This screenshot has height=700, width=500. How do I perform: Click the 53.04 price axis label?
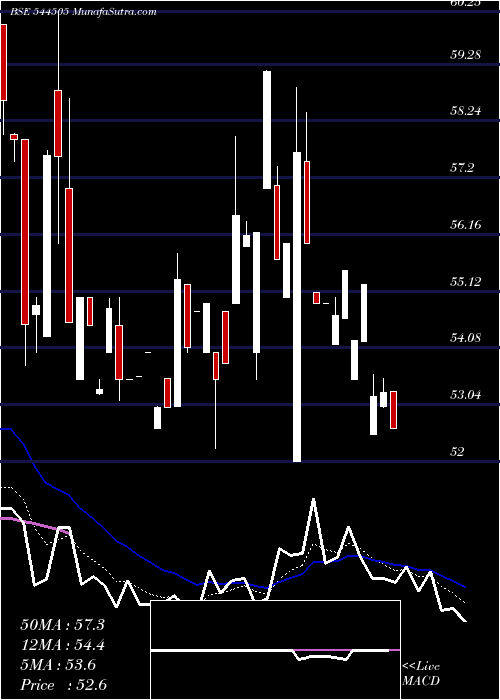tap(466, 395)
